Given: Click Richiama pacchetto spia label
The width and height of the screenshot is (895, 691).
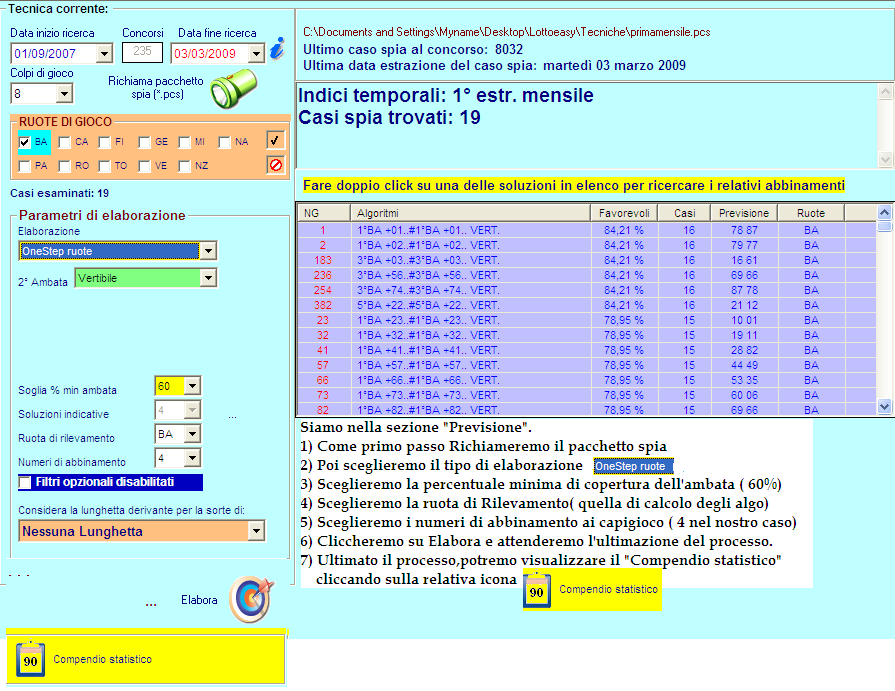Looking at the screenshot, I should tap(156, 87).
